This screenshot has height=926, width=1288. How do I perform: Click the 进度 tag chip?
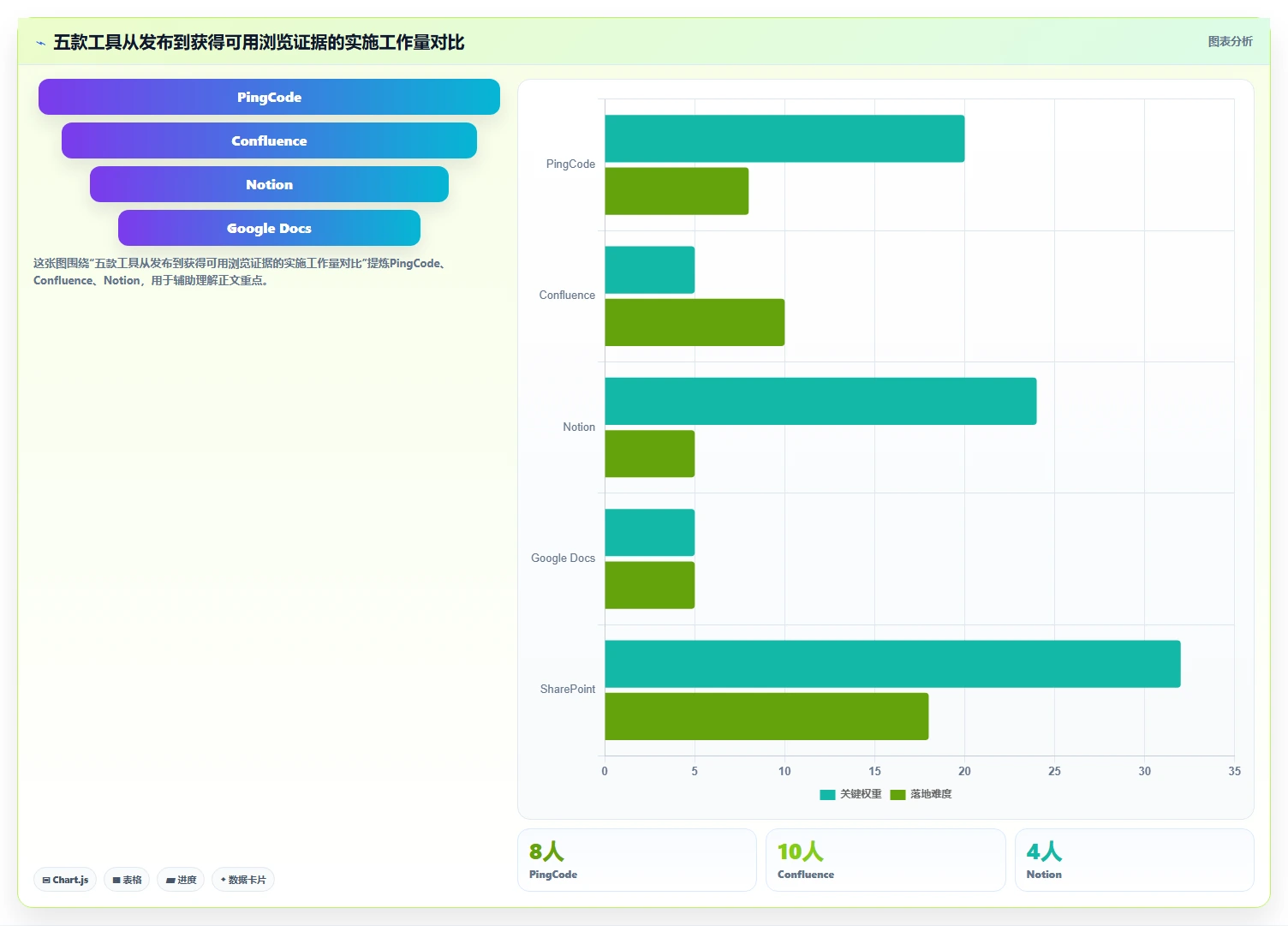[181, 880]
